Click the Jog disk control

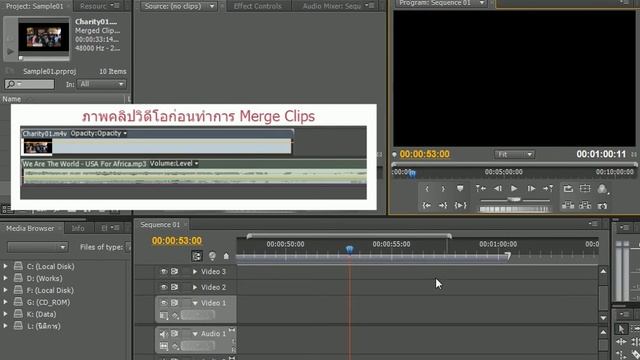pos(514,209)
